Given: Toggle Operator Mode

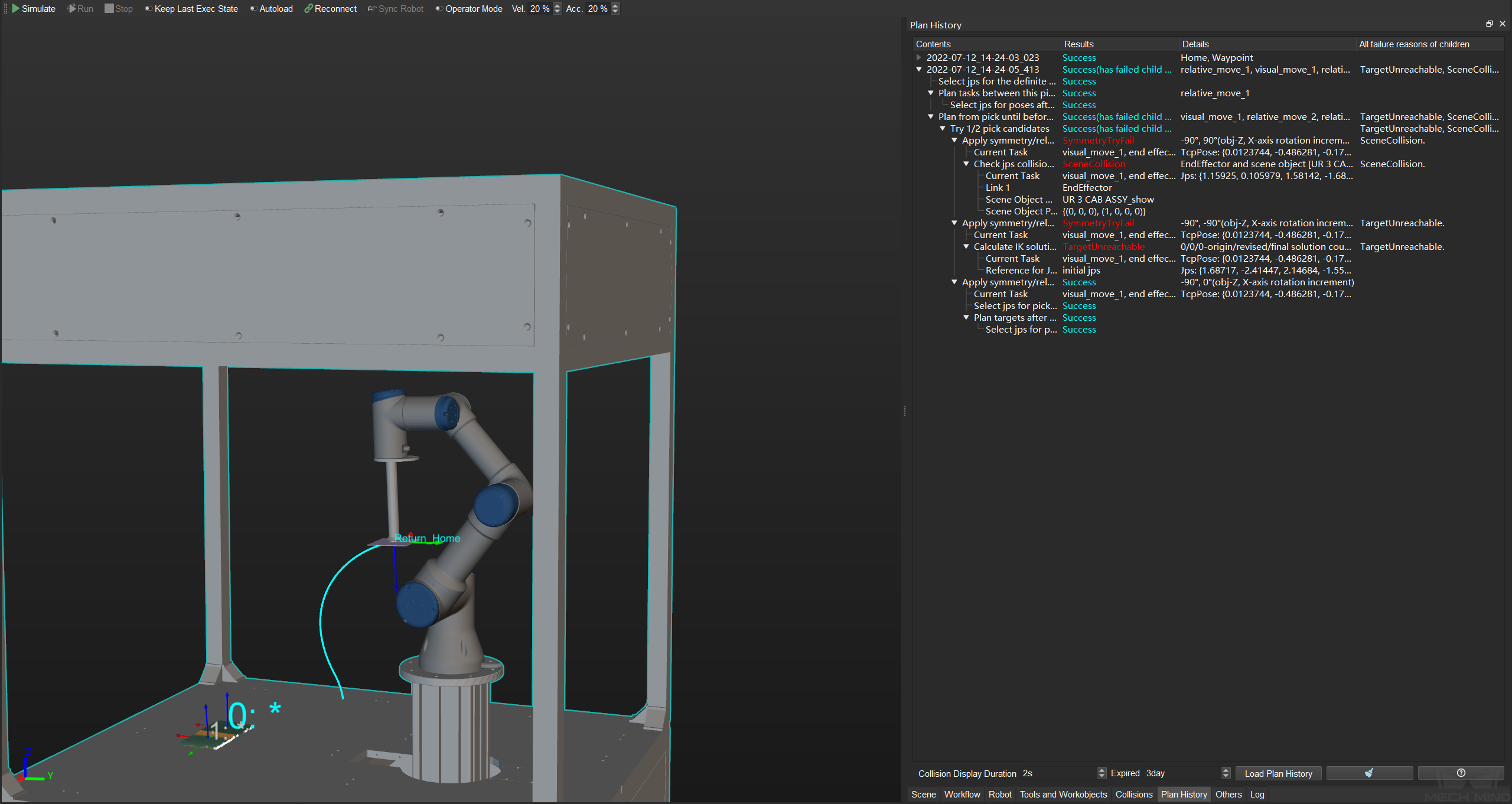Looking at the screenshot, I should pos(469,9).
